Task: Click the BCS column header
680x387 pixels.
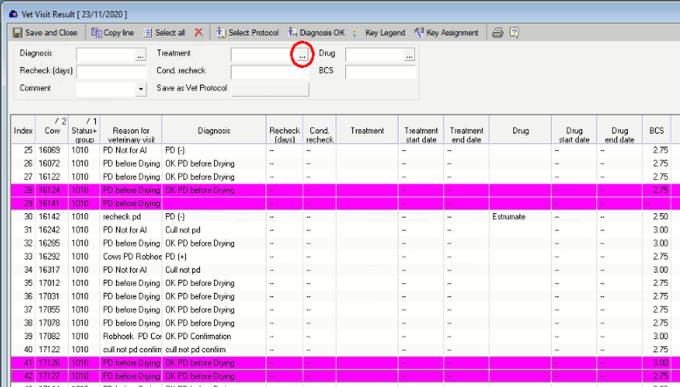Action: (657, 130)
